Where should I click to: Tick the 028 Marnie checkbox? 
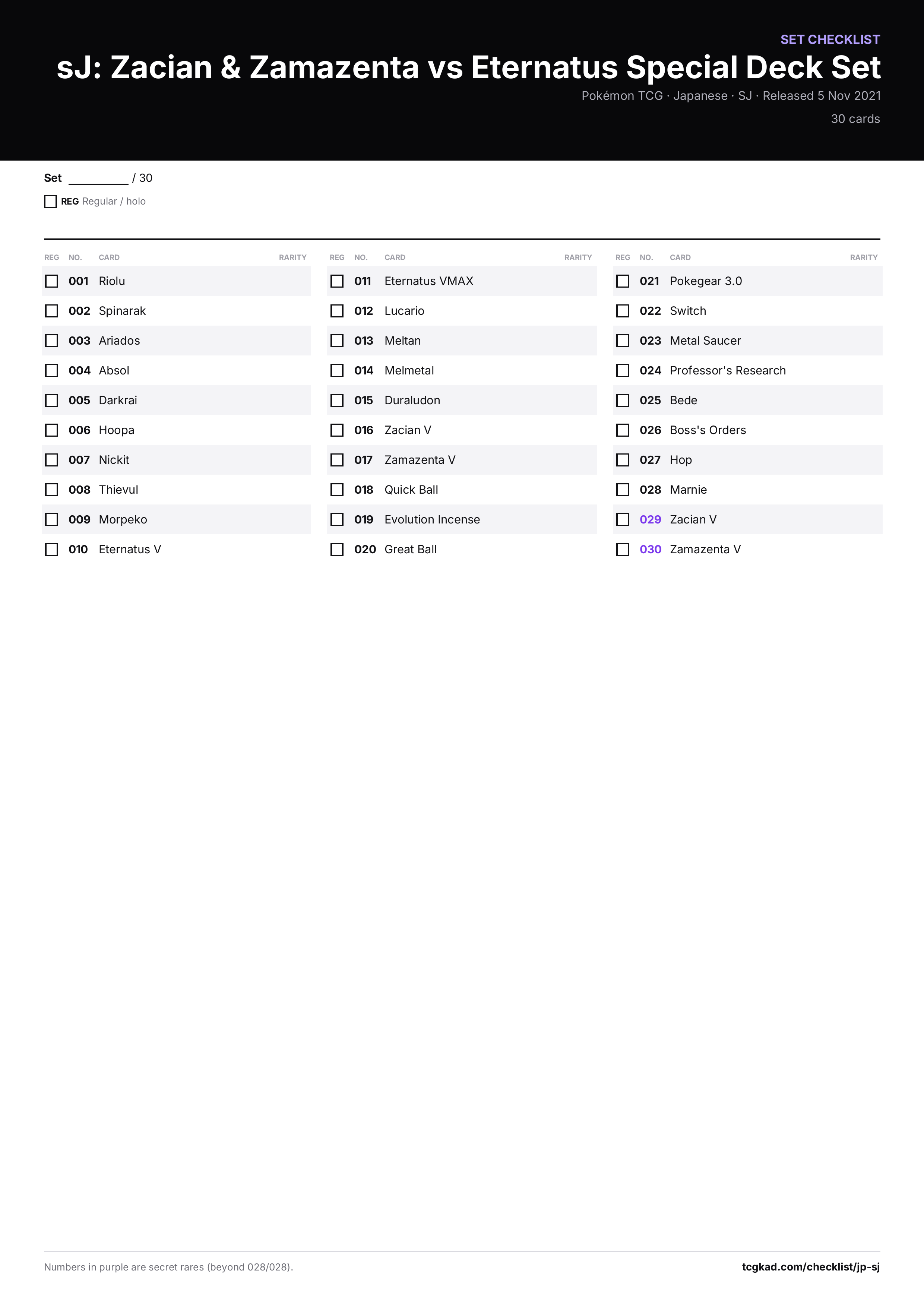pyautogui.click(x=623, y=490)
